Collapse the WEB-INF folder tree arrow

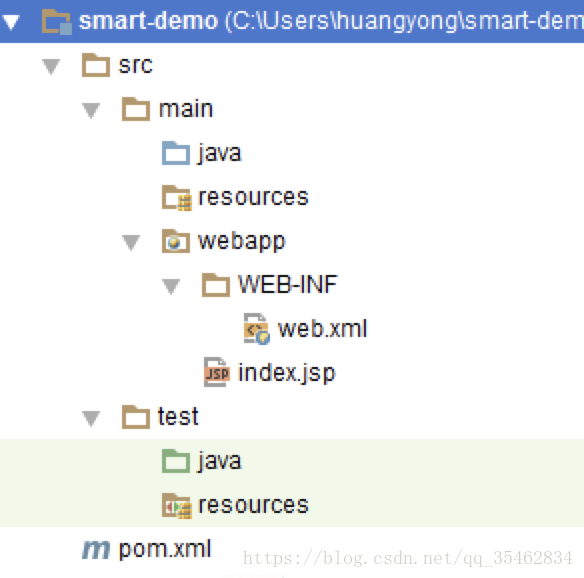171,286
